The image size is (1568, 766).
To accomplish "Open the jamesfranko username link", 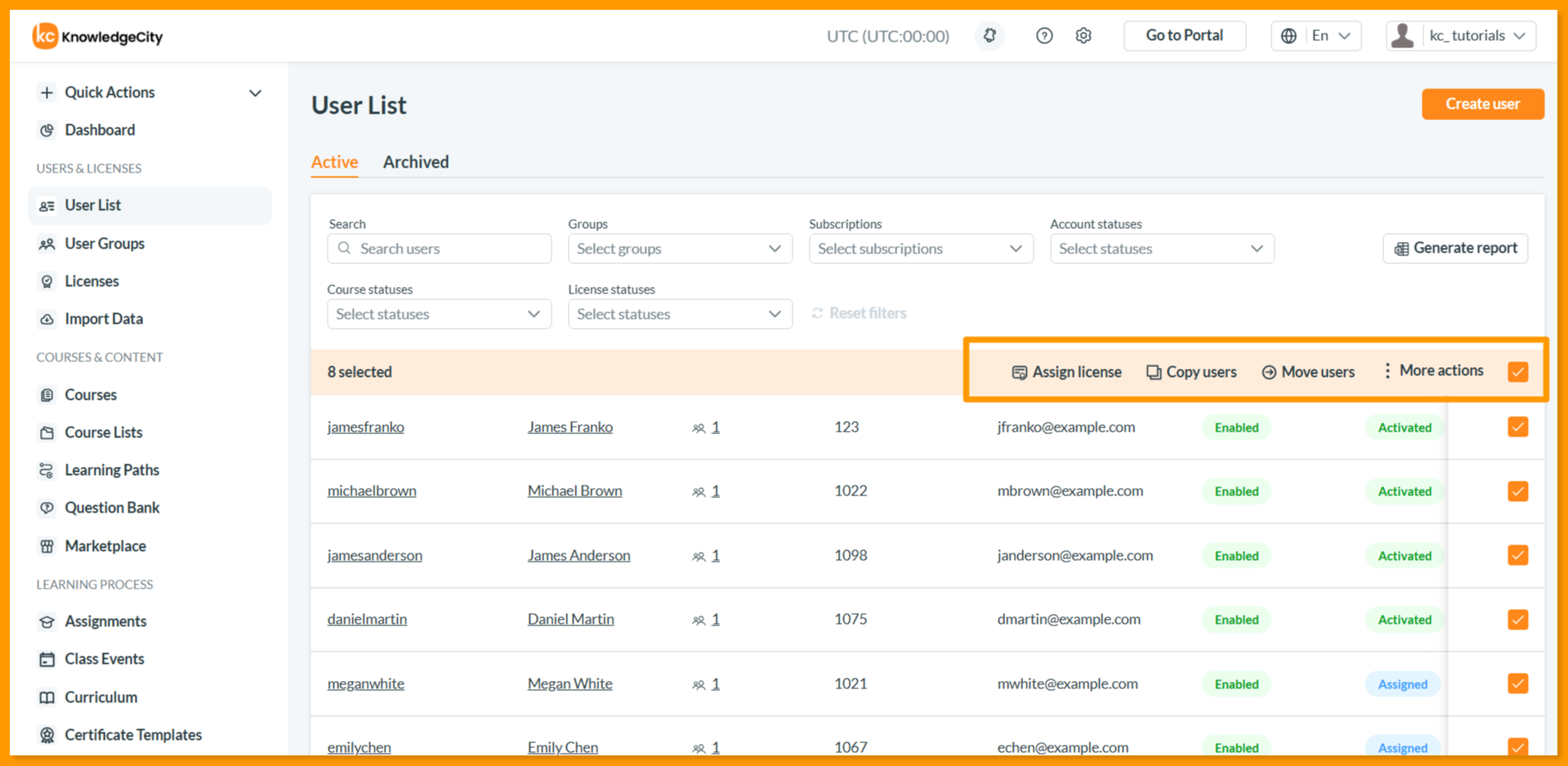I will tap(366, 427).
